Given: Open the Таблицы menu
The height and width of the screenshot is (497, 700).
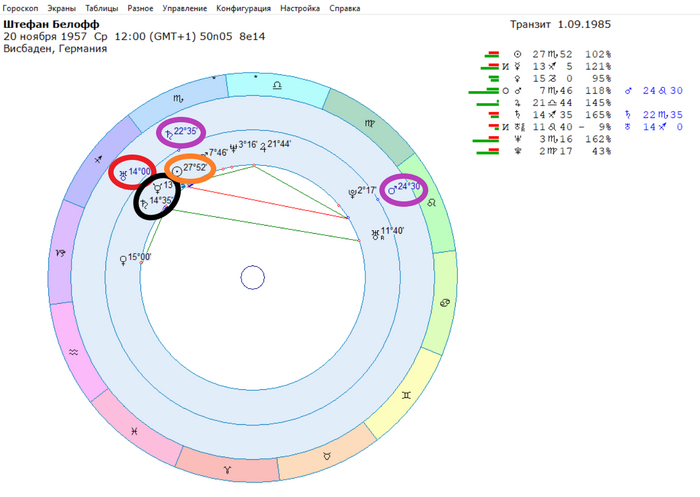Looking at the screenshot, I should [x=101, y=8].
